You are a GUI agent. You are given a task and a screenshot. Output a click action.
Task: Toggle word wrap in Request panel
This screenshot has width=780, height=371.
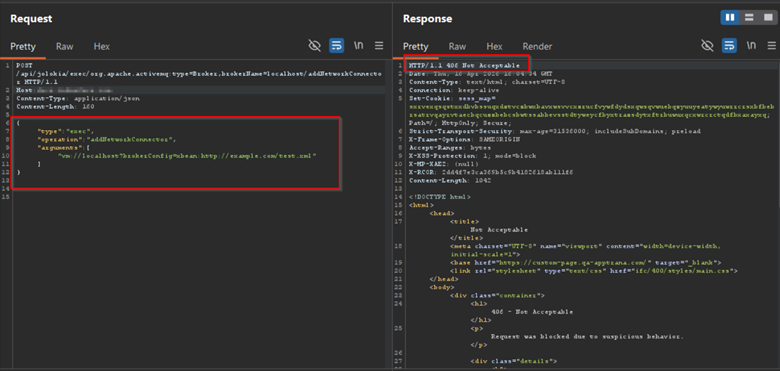coord(336,46)
